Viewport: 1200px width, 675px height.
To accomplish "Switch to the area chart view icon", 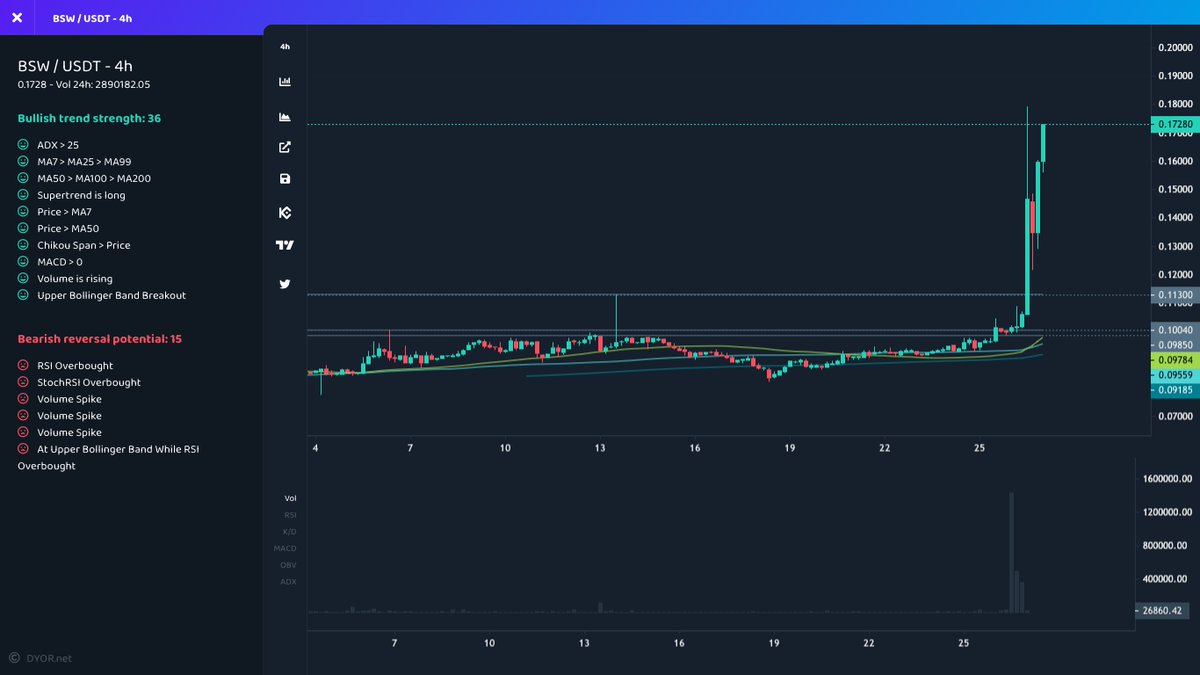I will click(x=285, y=117).
